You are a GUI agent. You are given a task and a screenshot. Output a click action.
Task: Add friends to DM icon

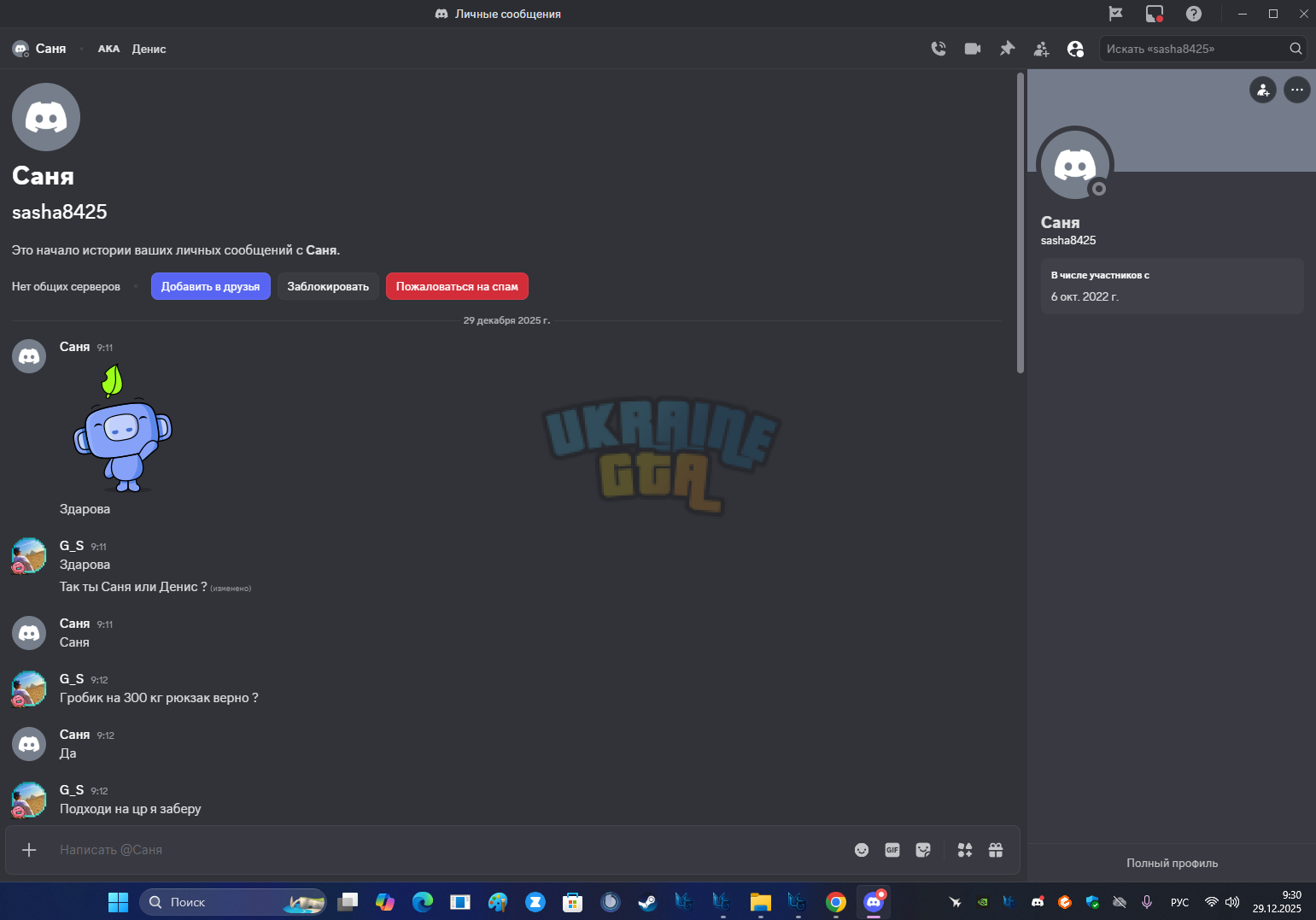1041,49
